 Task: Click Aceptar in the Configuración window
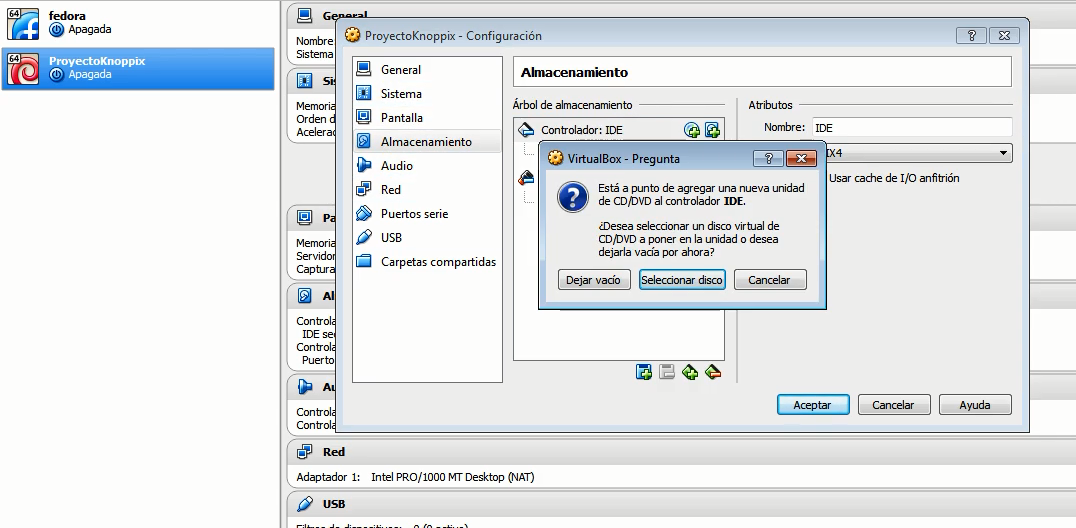coord(813,405)
